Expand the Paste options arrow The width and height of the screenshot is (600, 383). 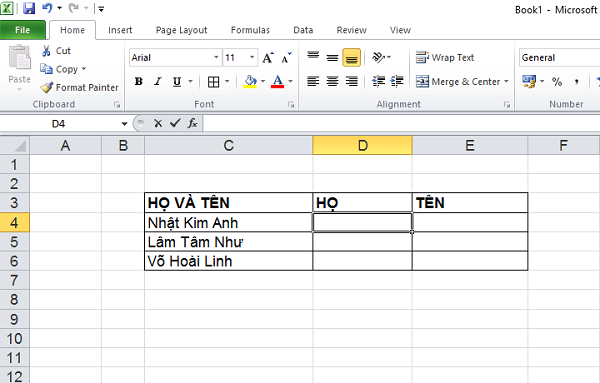click(20, 90)
